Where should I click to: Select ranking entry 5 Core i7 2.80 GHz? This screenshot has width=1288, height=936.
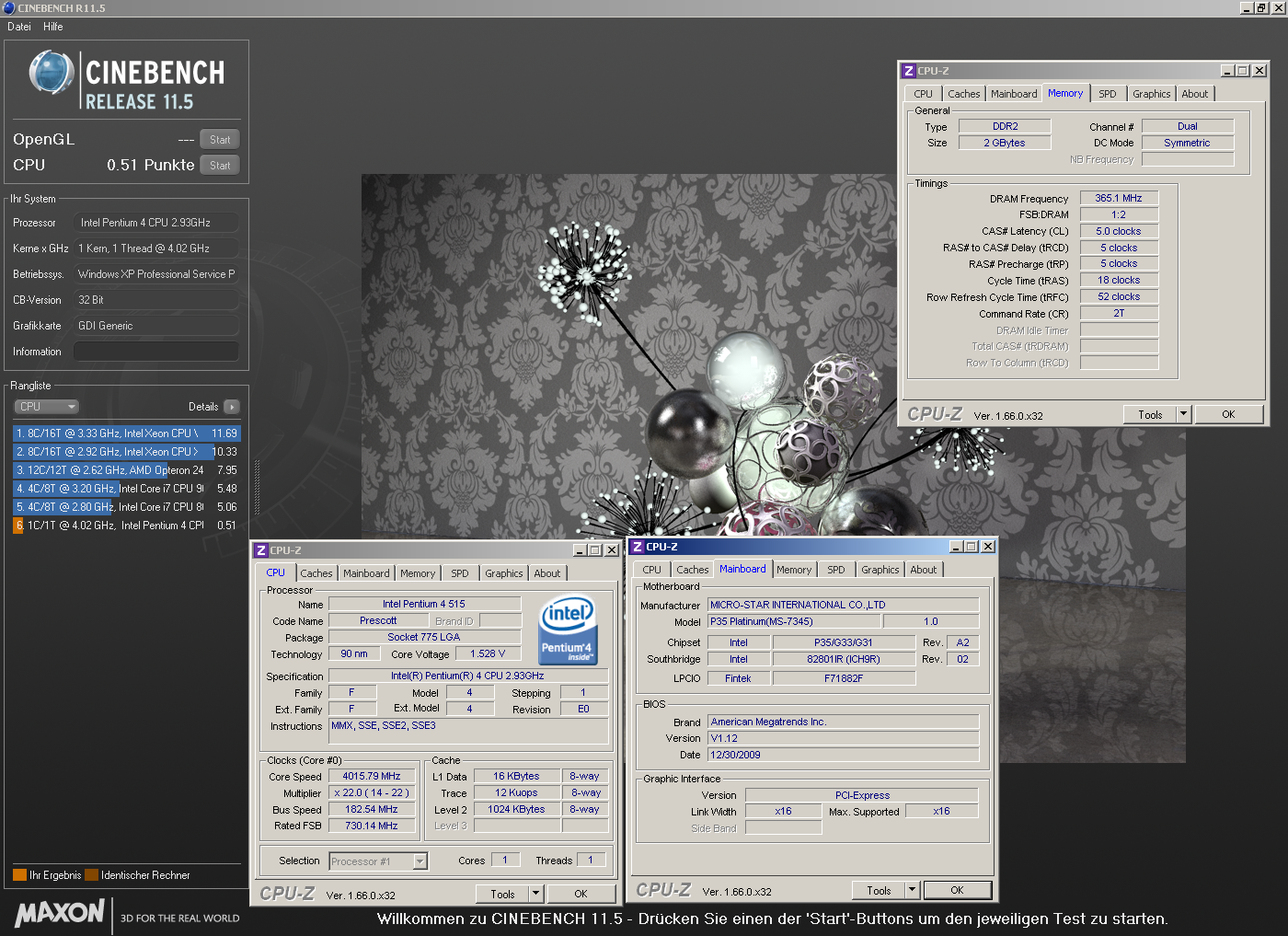[127, 507]
